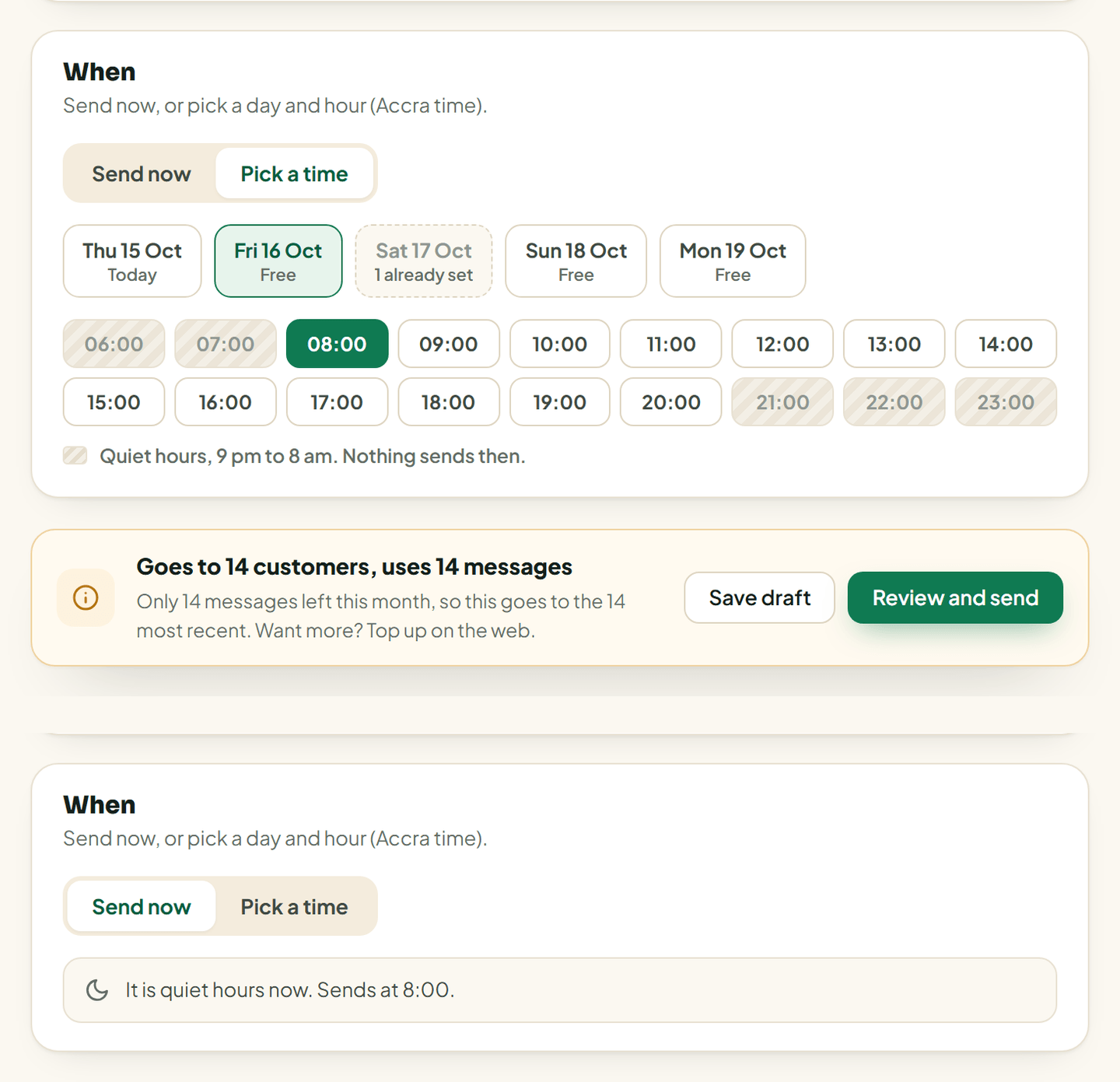Choose Send now in bottom card
This screenshot has height=1082, width=1120.
tap(142, 907)
